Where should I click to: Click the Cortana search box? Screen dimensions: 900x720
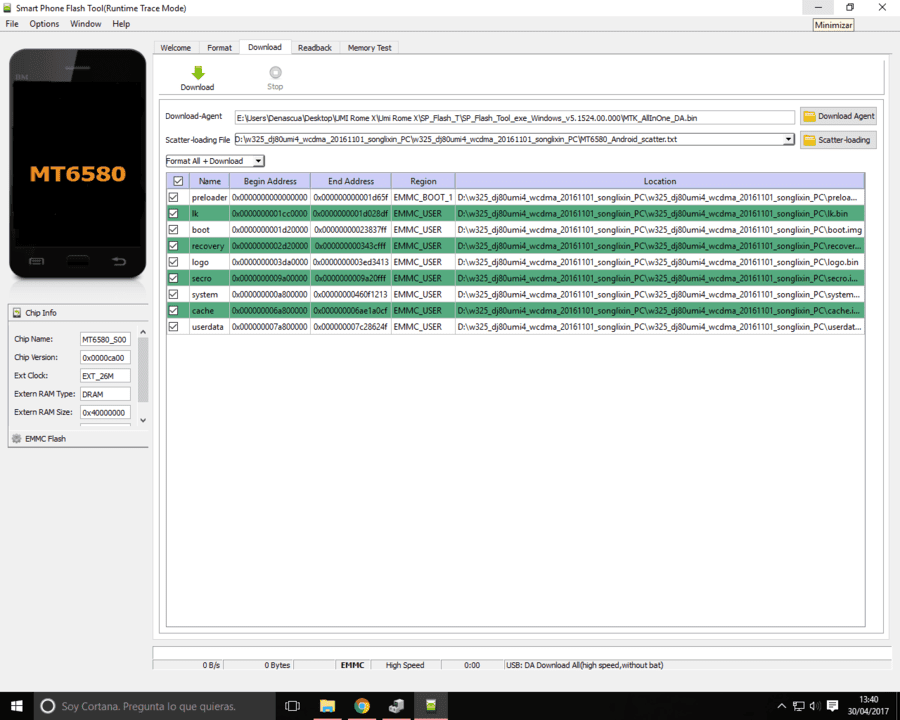(154, 706)
